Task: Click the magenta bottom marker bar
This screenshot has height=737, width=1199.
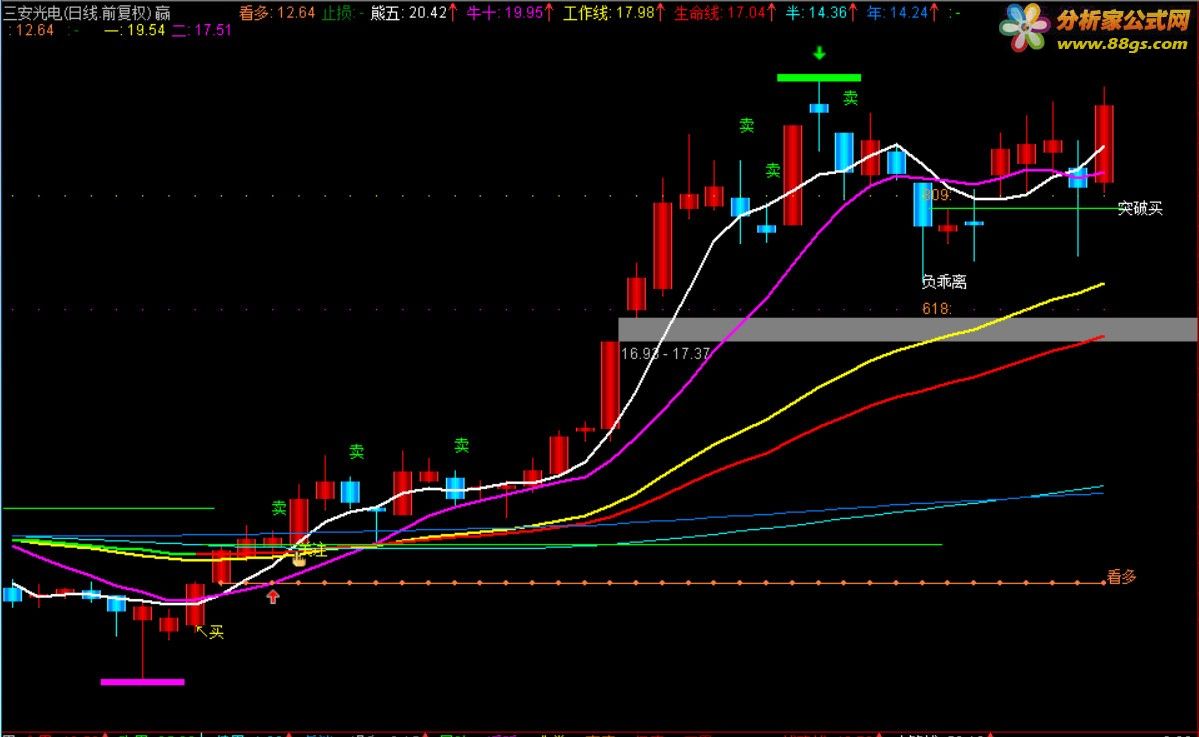Action: (x=142, y=682)
